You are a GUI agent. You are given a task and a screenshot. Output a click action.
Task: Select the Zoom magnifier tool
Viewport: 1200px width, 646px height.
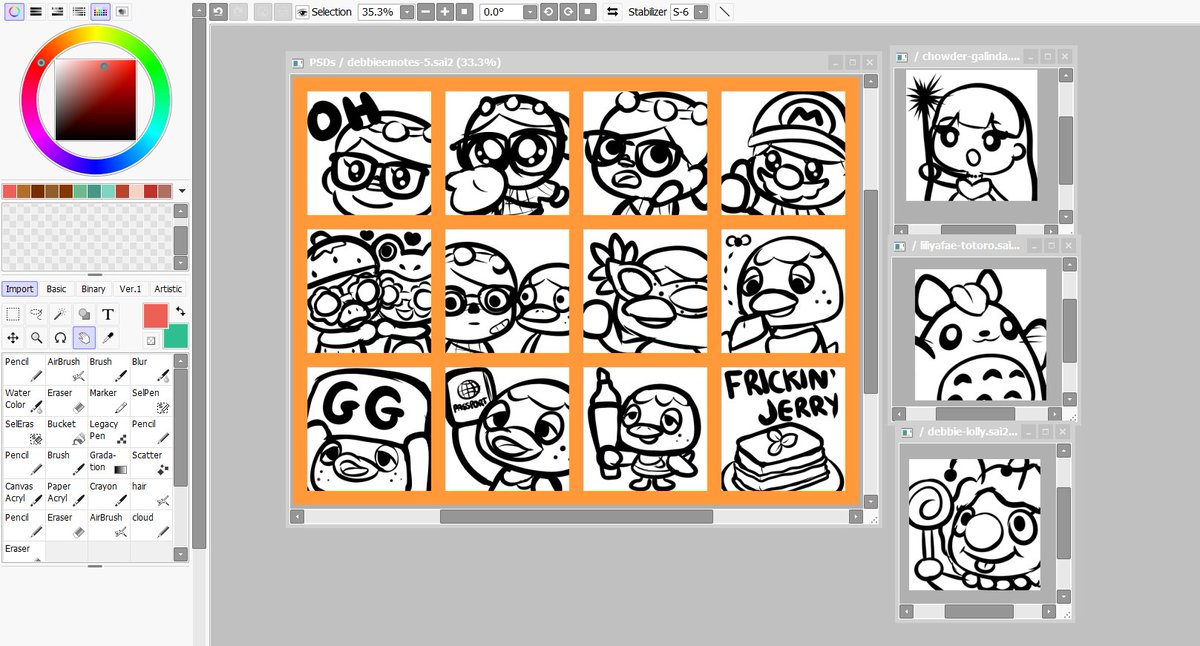[37, 338]
